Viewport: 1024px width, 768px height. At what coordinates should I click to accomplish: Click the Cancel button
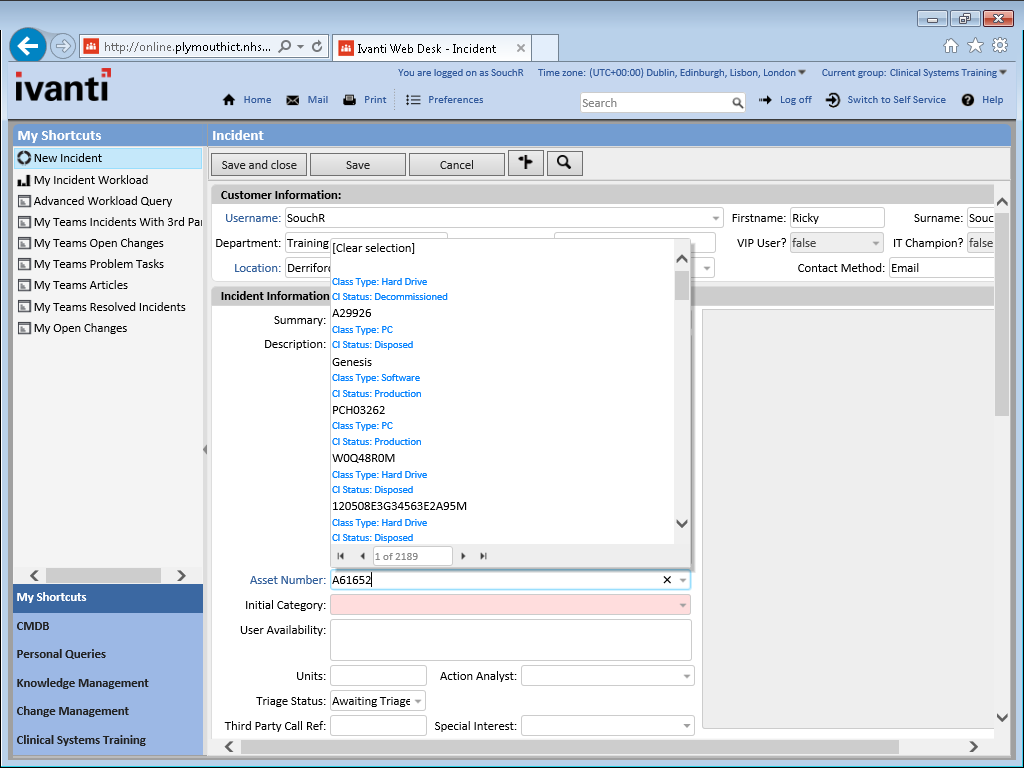[456, 165]
